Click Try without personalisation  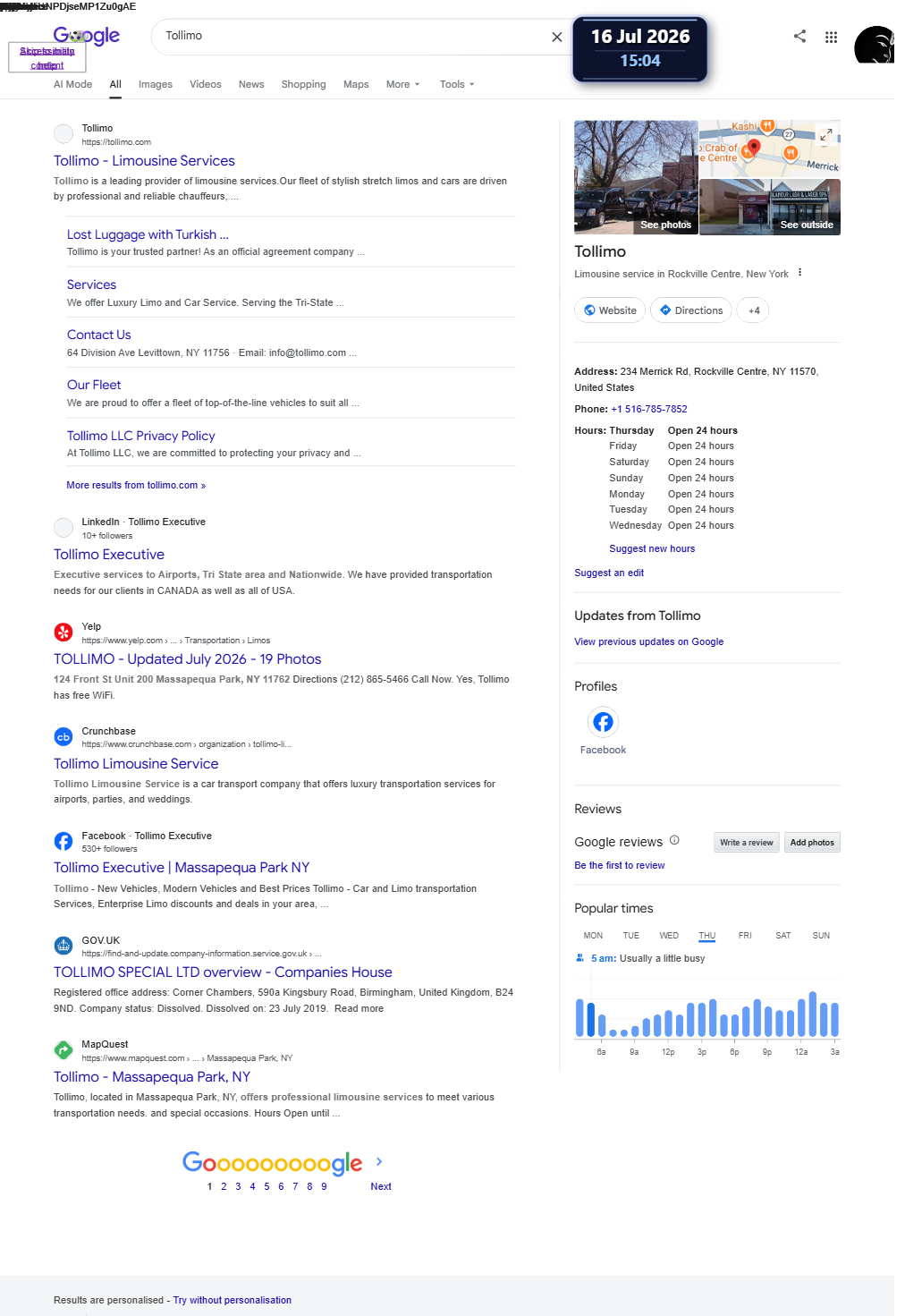[233, 1300]
